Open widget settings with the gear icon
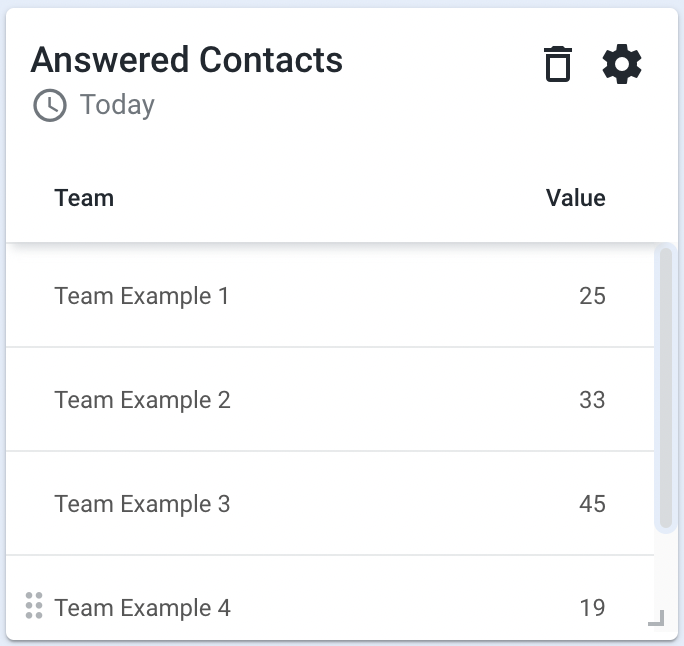Viewport: 684px width, 646px height. (x=622, y=64)
